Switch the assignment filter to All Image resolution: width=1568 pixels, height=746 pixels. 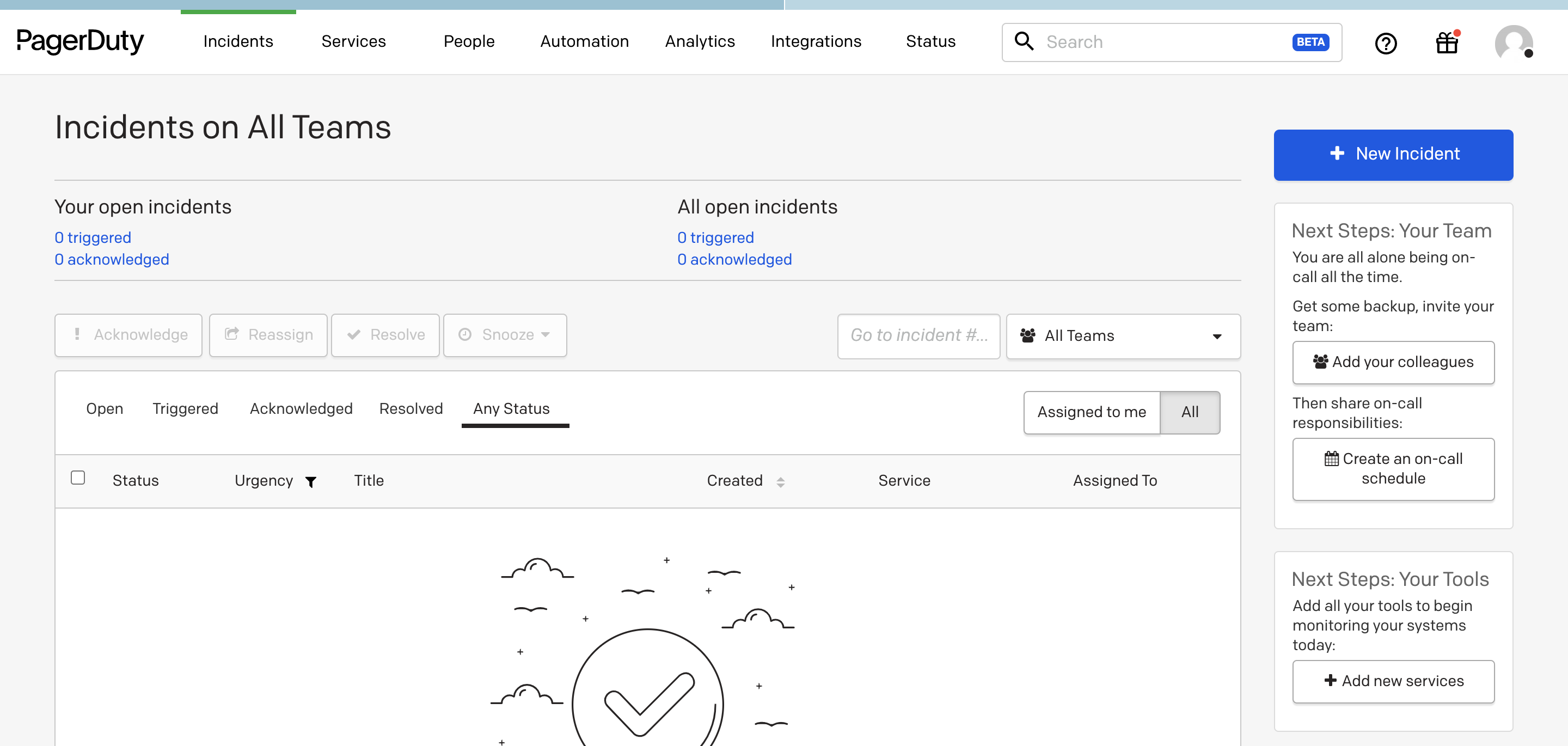tap(1190, 412)
